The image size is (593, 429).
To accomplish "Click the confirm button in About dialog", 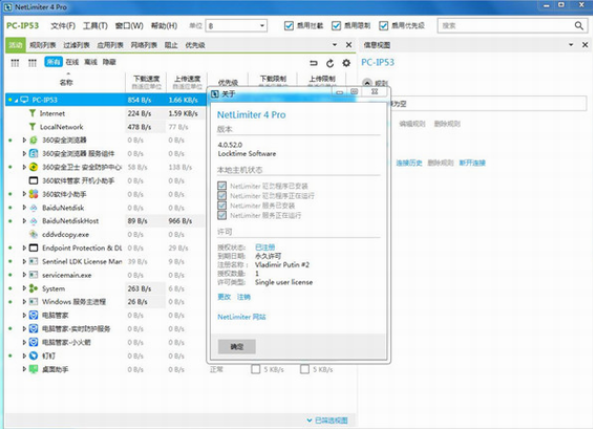I will (x=237, y=346).
